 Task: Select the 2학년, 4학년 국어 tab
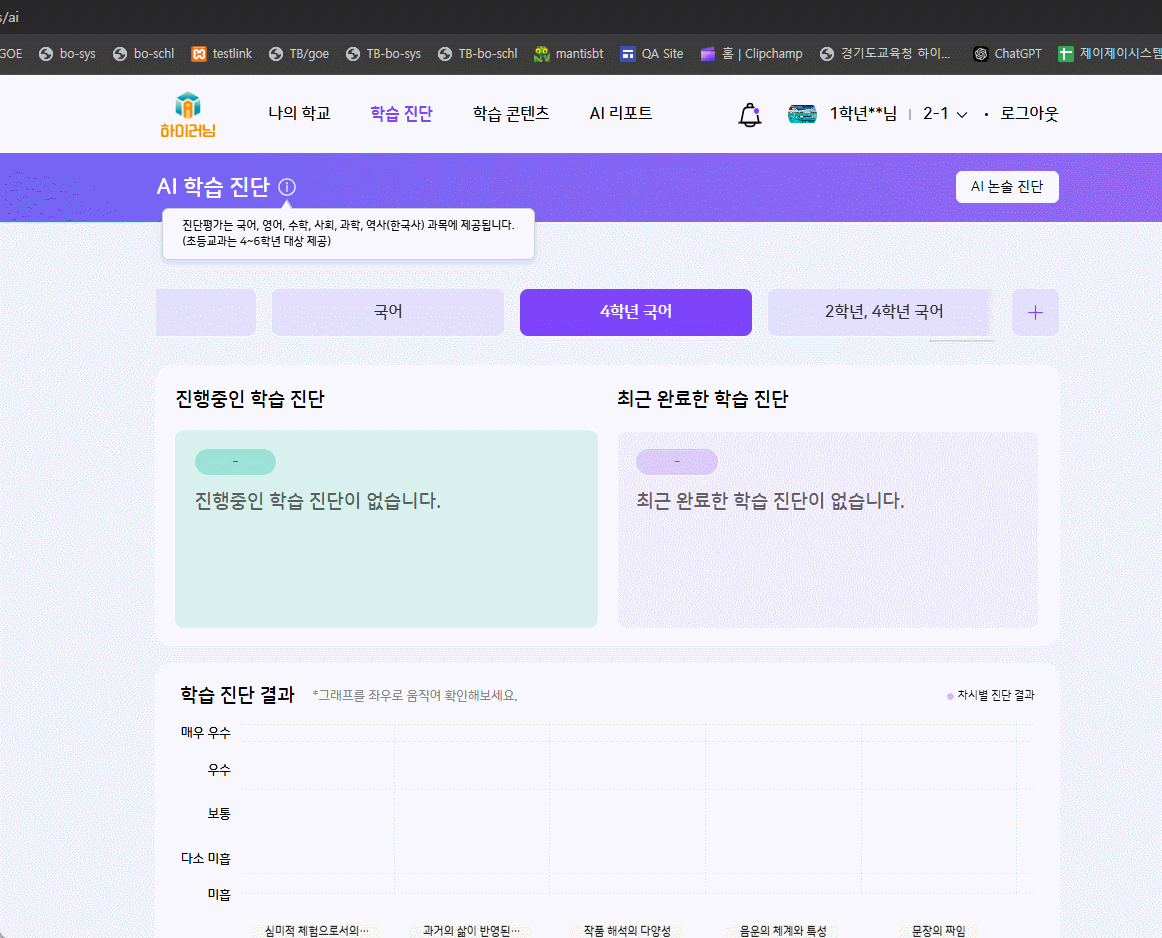click(883, 312)
